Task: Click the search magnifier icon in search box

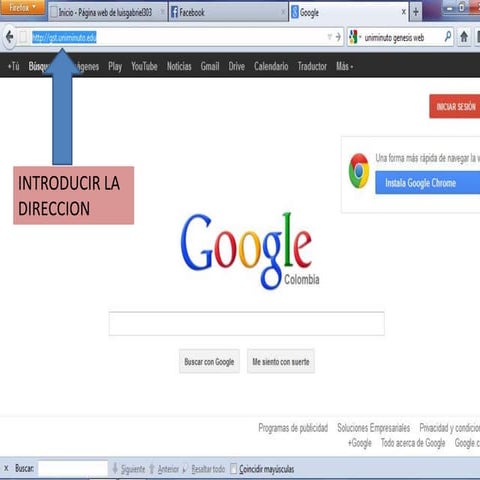Action: (448, 36)
